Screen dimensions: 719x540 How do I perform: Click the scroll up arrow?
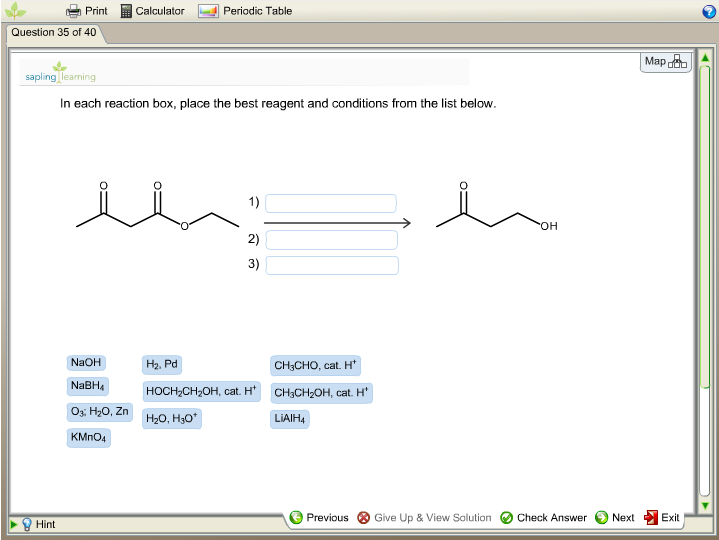[x=705, y=58]
